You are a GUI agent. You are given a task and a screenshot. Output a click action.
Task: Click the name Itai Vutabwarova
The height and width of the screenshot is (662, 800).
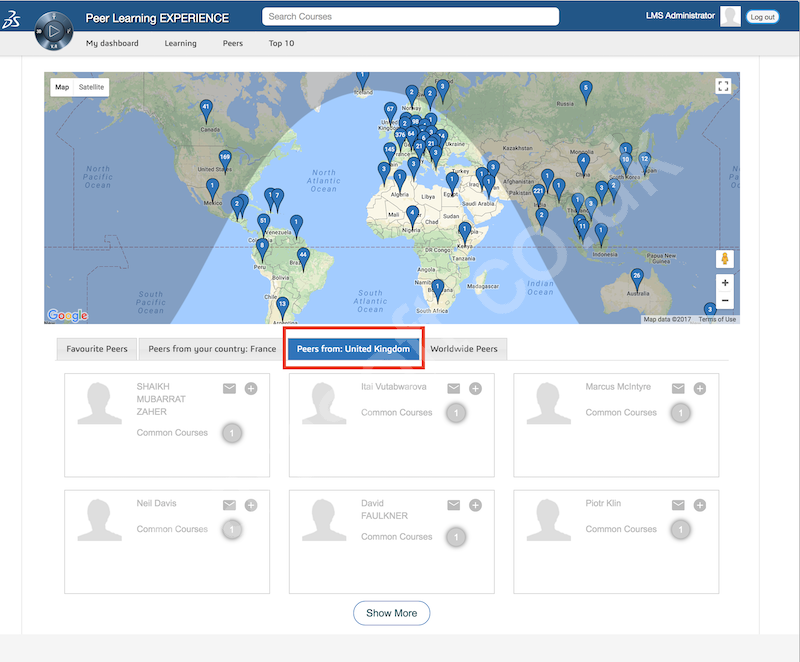tap(393, 387)
